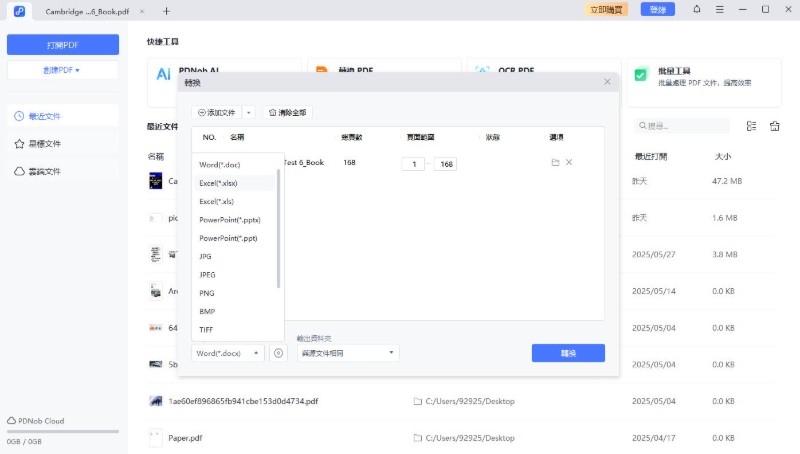Click the PDNob AI tool icon

(163, 74)
